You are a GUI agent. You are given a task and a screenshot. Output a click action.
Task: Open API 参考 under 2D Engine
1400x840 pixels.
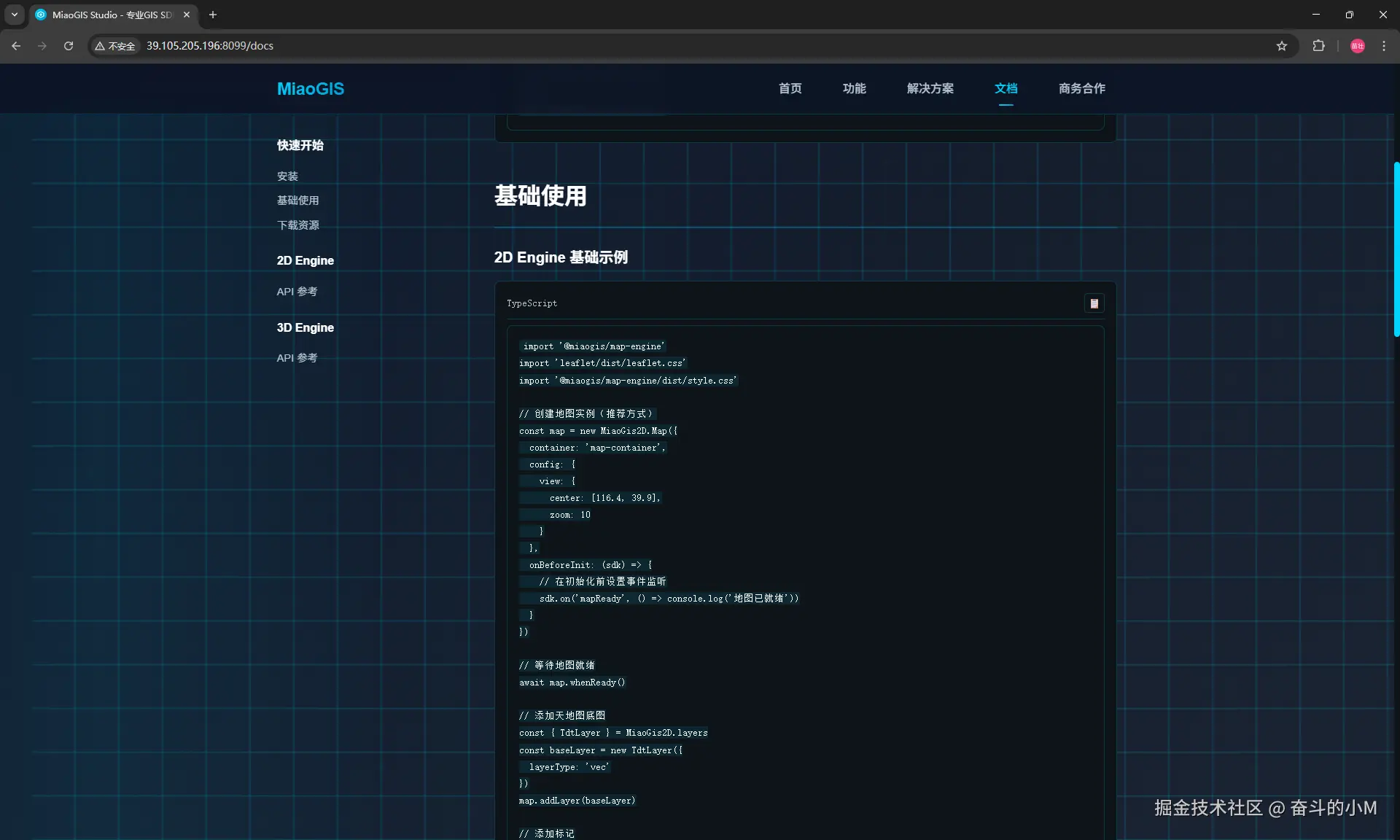coord(297,292)
